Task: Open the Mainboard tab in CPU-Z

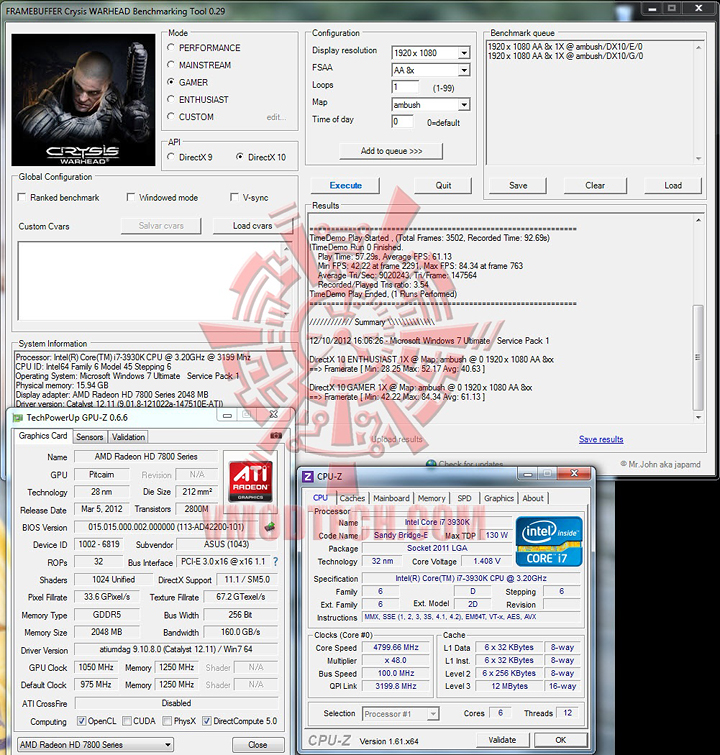Action: coord(391,498)
